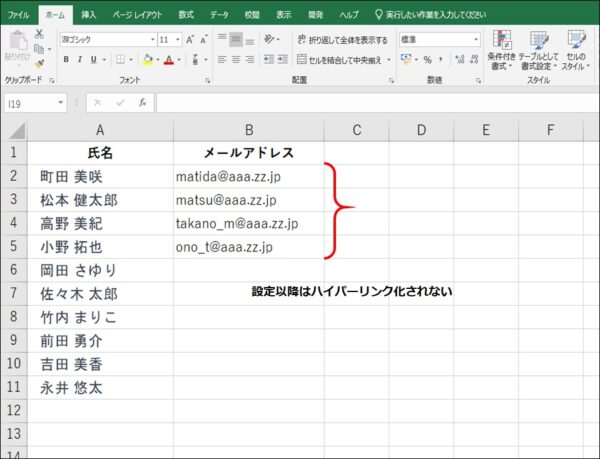
Task: Select the format painter brush icon
Action: pos(40,63)
